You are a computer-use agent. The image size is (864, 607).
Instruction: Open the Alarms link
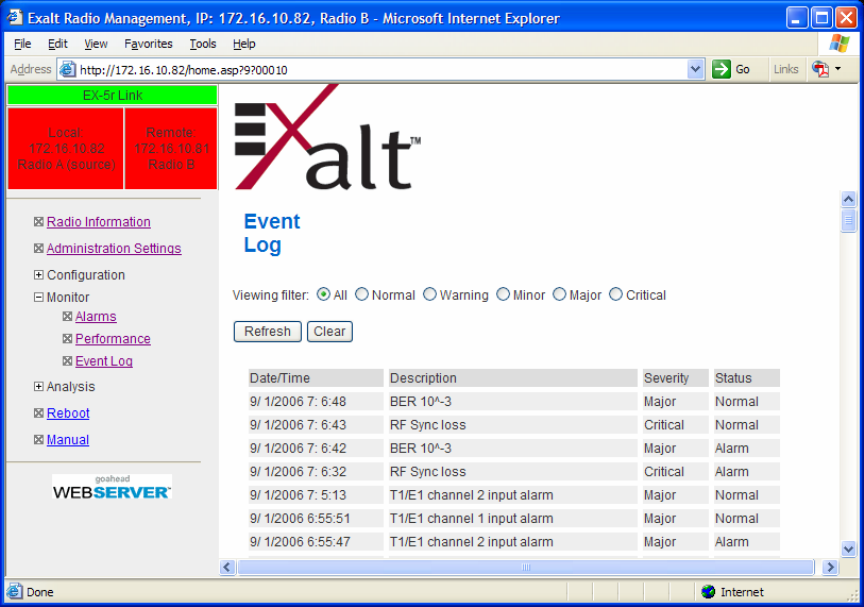[96, 316]
